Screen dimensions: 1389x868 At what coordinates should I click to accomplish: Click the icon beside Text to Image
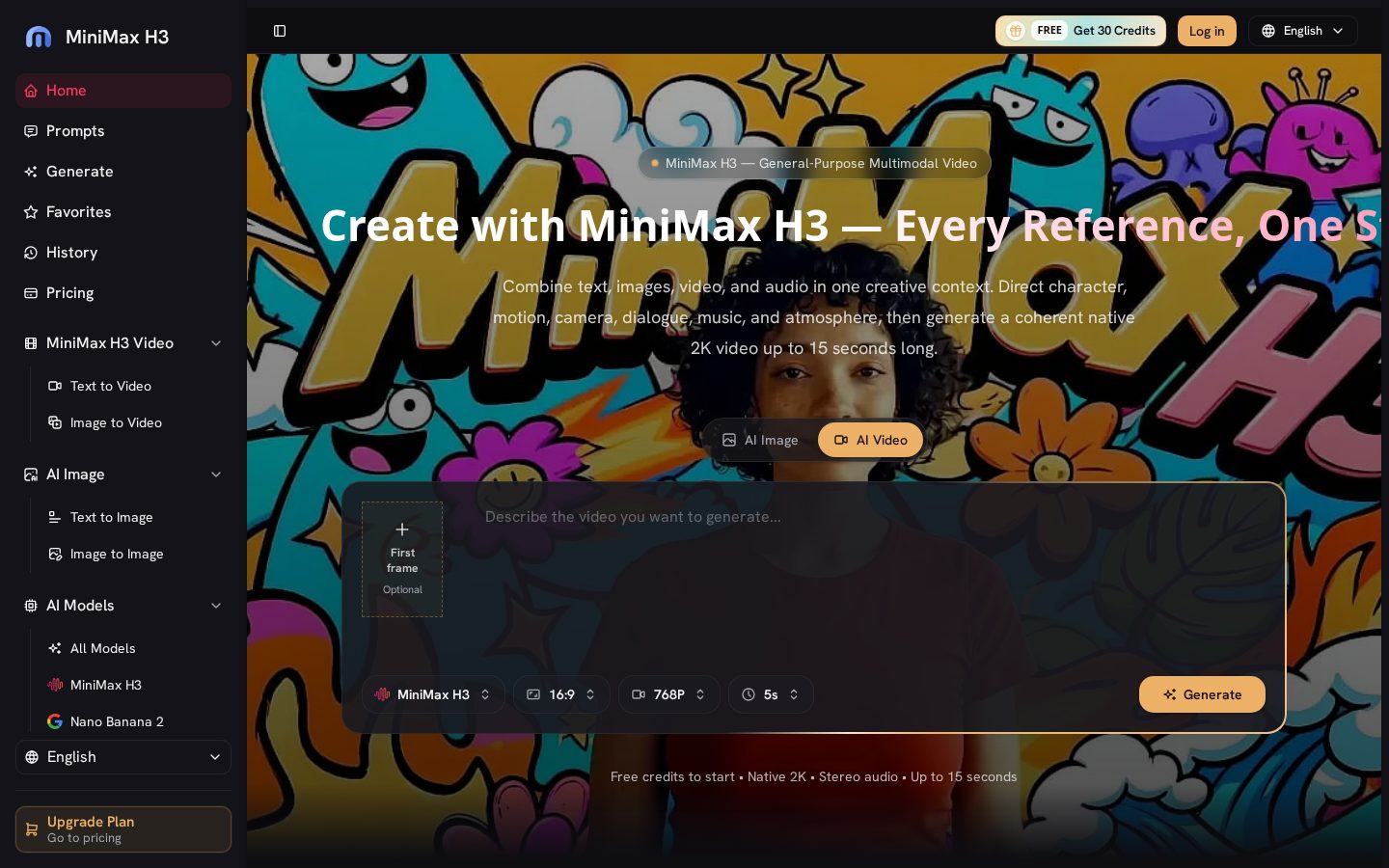click(55, 517)
